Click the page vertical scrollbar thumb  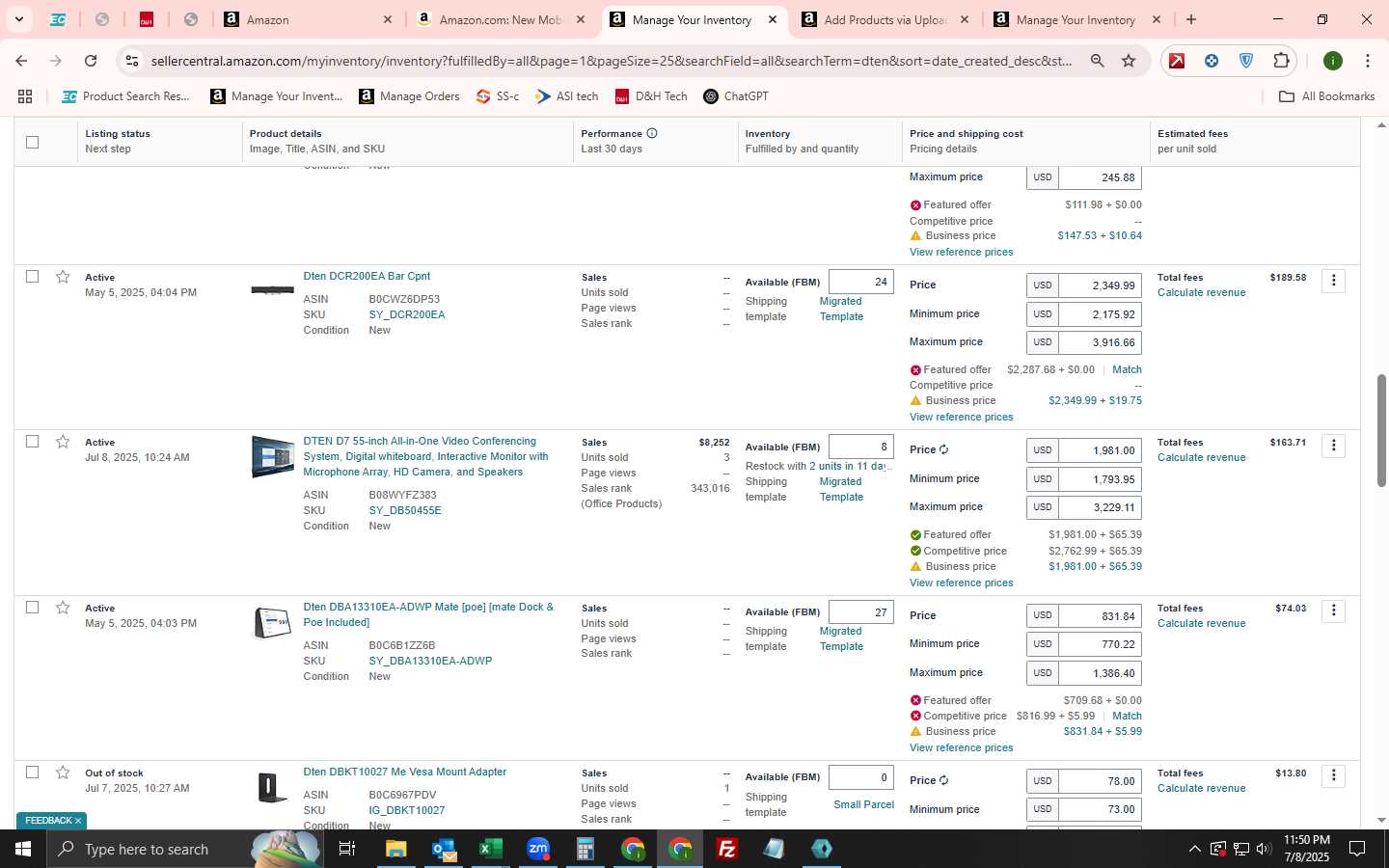point(1380,430)
